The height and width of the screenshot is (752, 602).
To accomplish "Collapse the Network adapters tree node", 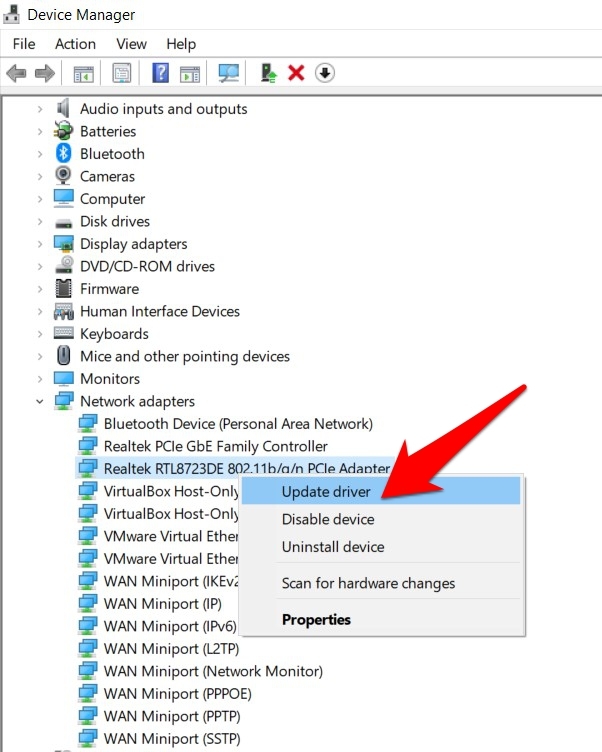I will click(x=40, y=401).
